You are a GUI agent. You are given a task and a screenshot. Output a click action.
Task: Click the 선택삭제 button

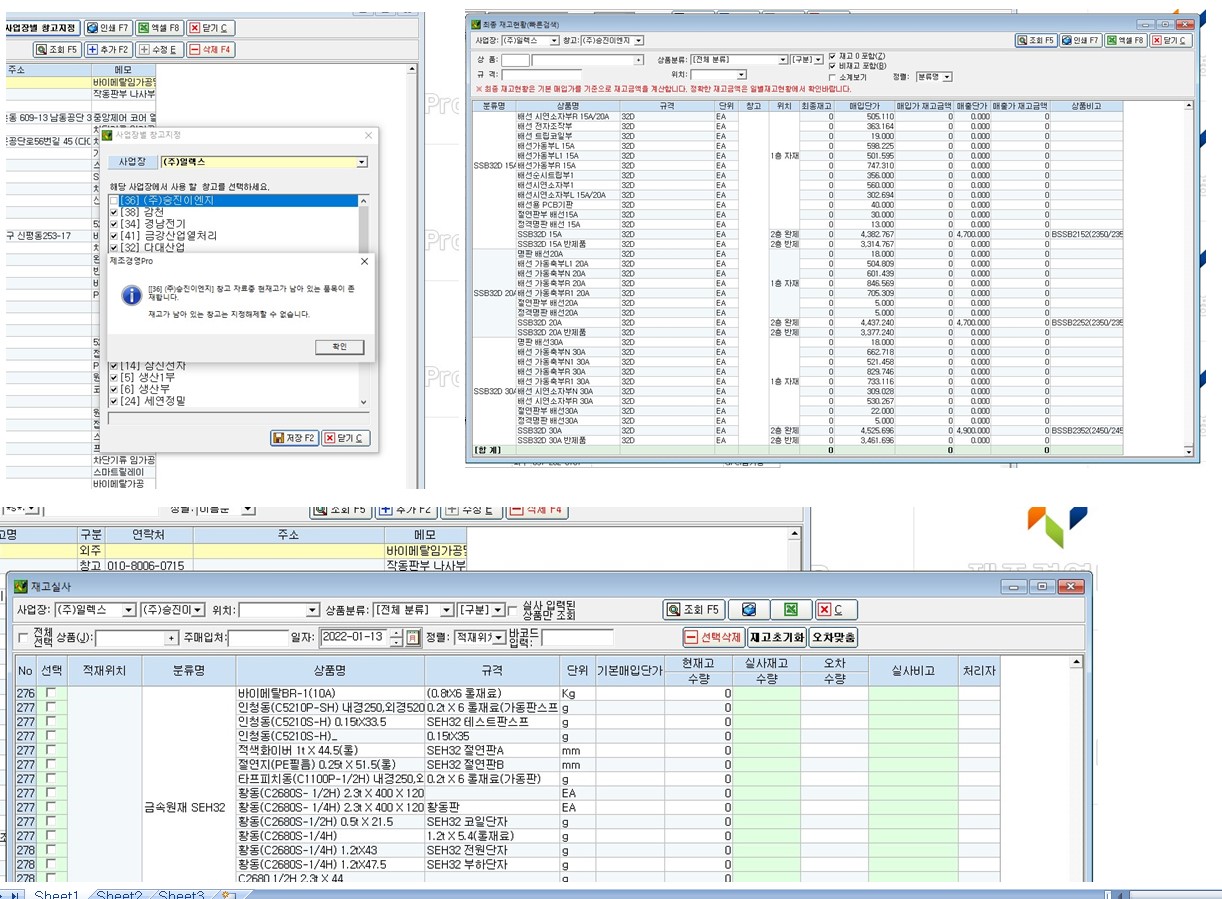coord(713,637)
